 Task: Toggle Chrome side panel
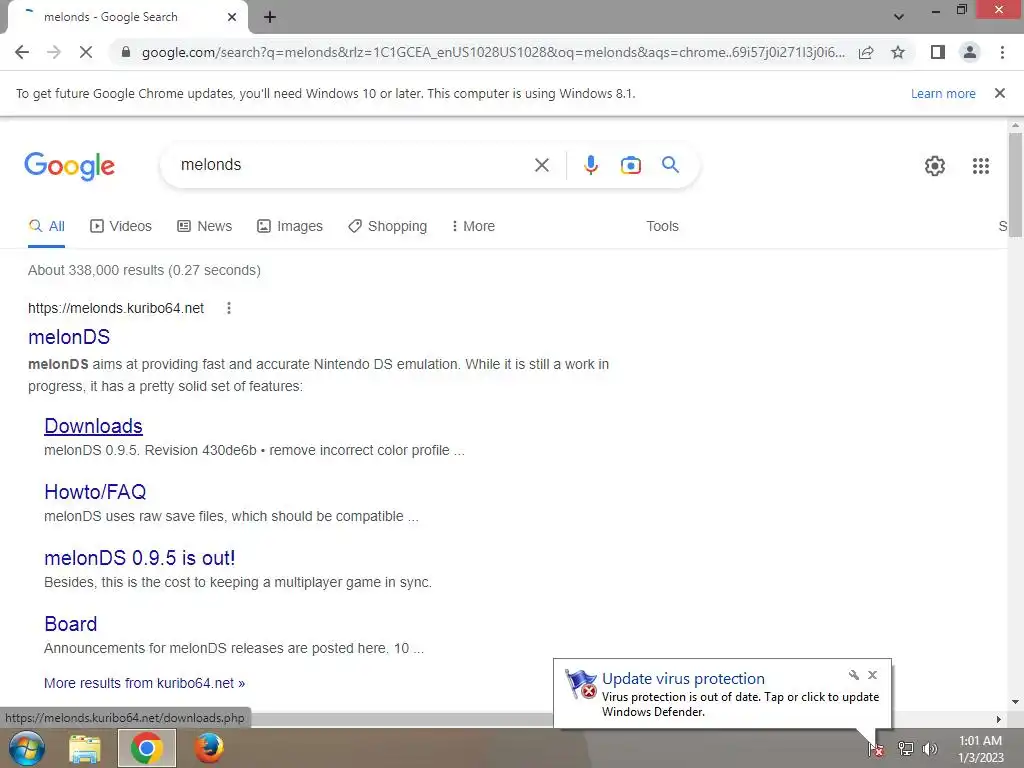pyautogui.click(x=938, y=52)
